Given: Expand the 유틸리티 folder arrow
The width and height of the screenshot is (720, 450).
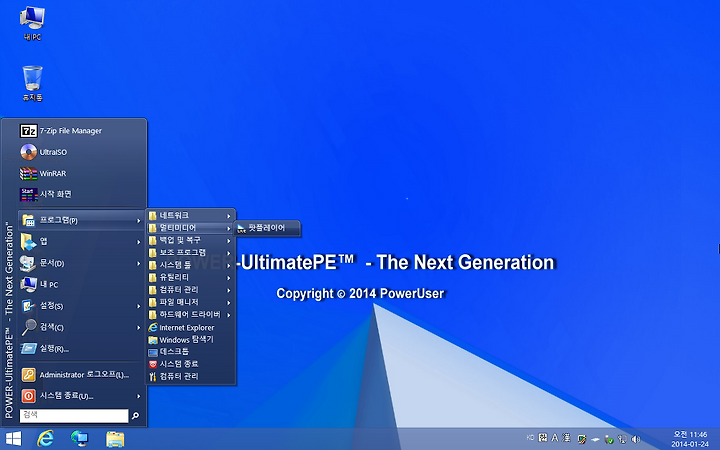Looking at the screenshot, I should [228, 278].
